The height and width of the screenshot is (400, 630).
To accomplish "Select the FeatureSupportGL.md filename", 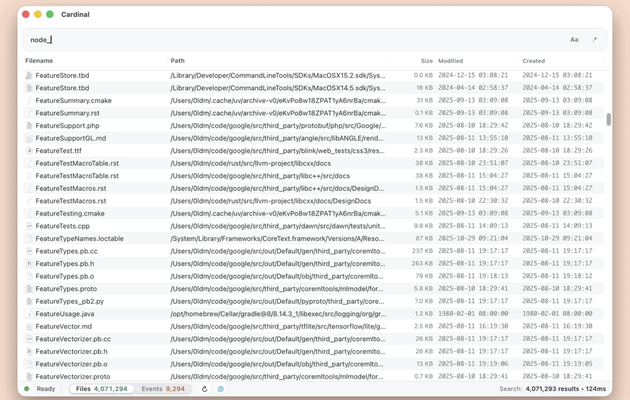I will pyautogui.click(x=71, y=138).
